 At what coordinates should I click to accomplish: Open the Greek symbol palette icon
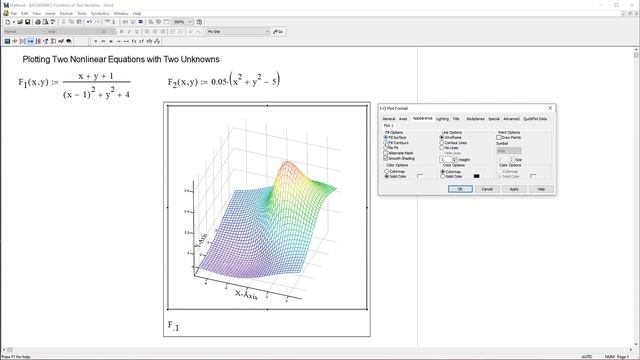(61, 41)
